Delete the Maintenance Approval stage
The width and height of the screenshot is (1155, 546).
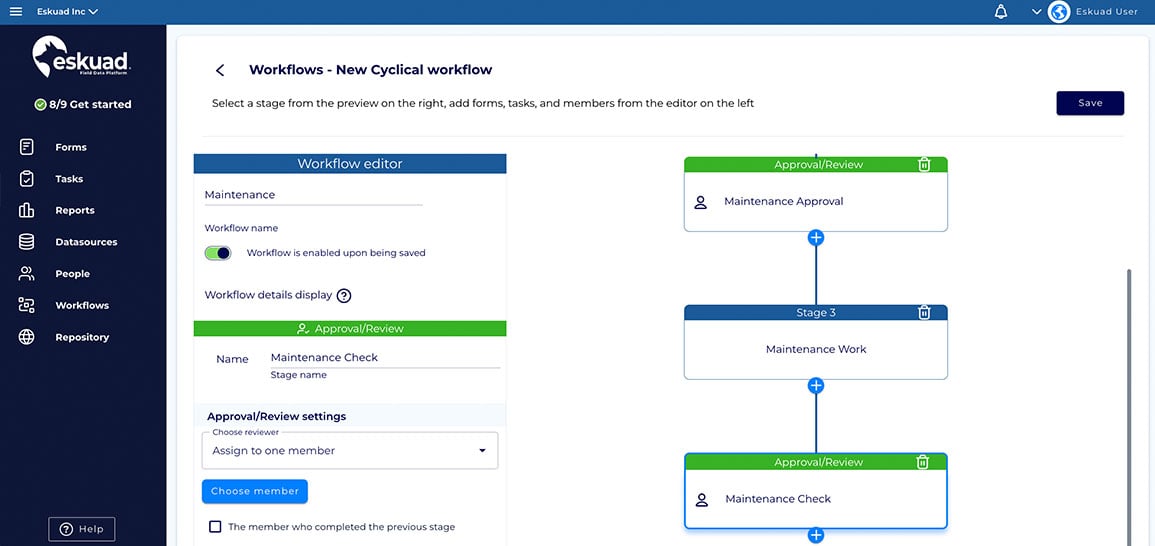point(924,165)
